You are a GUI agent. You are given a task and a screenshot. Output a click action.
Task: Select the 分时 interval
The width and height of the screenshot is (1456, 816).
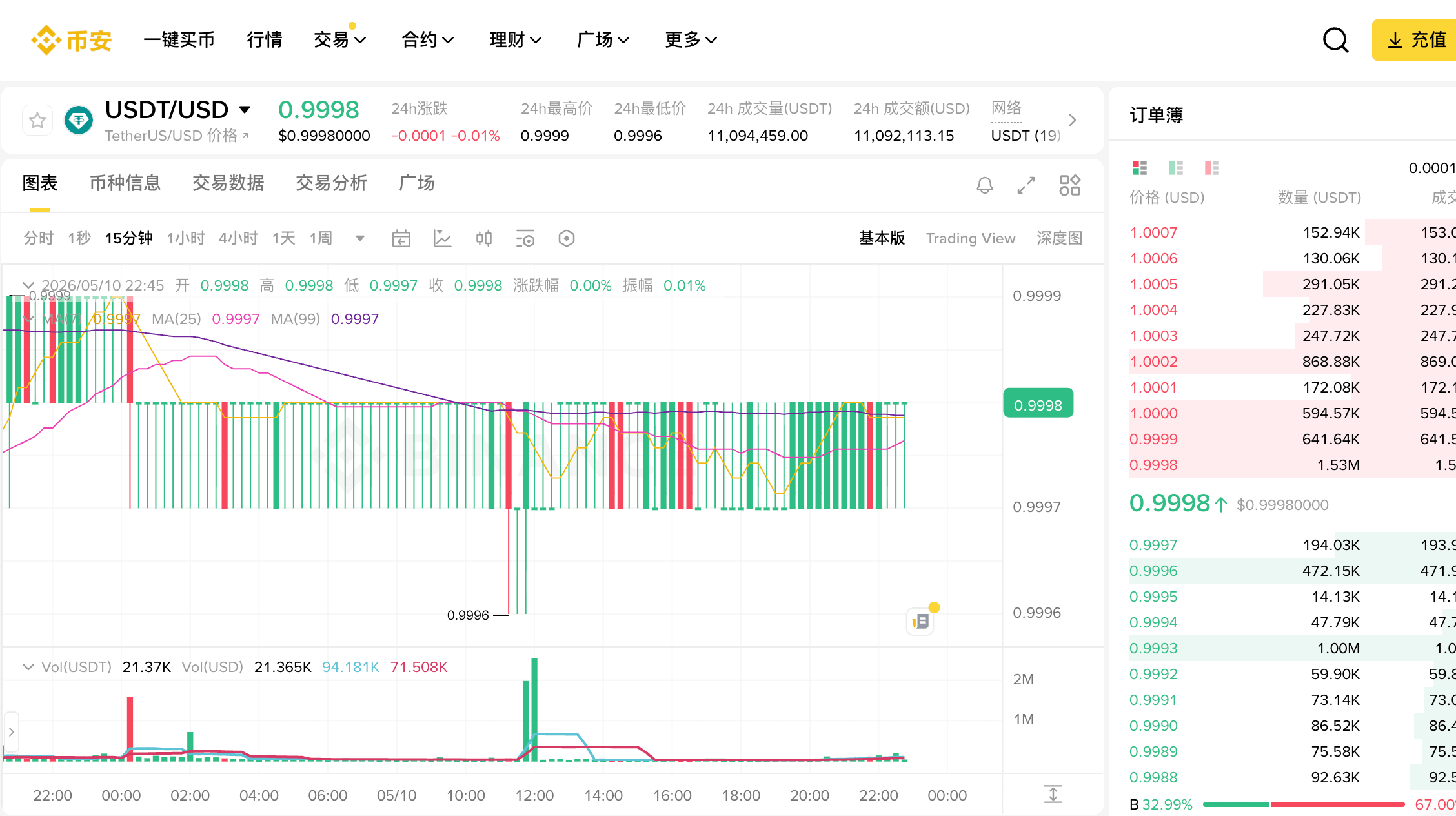[38, 238]
